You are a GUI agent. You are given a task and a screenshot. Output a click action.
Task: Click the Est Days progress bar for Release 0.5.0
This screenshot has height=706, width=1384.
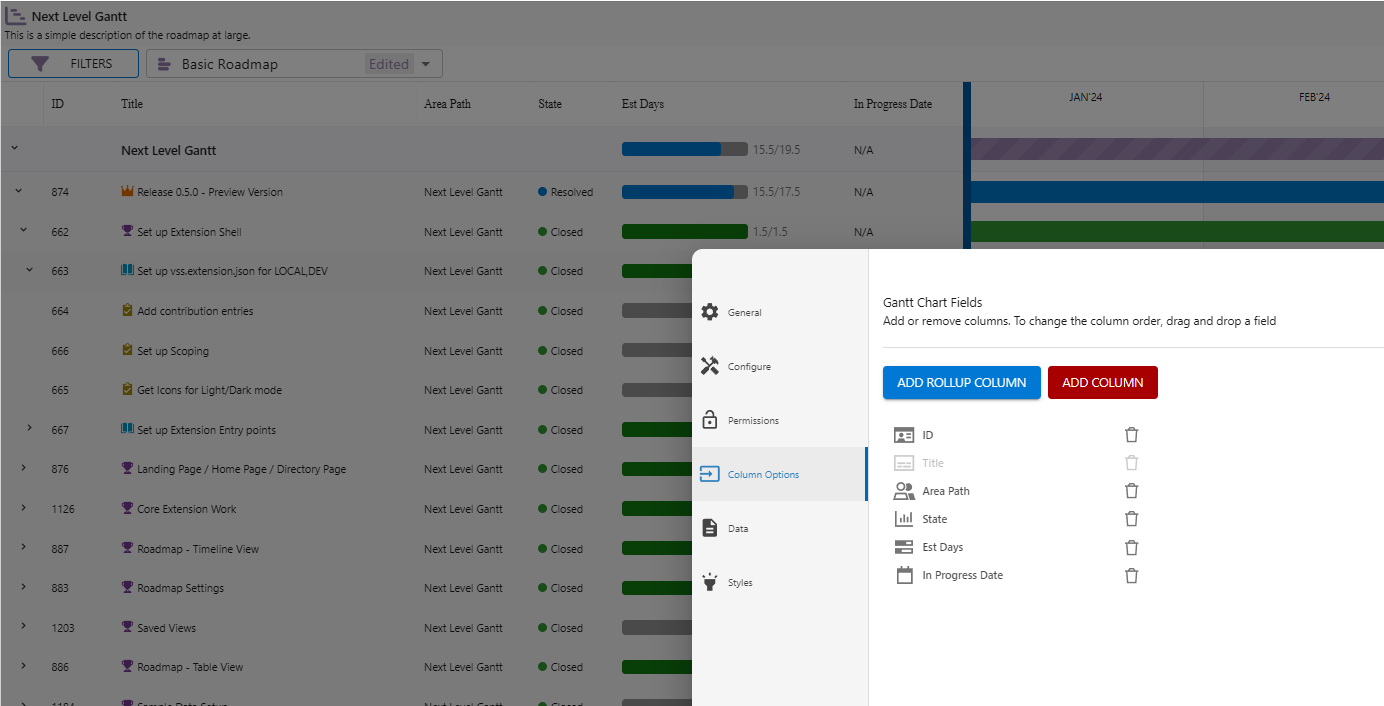[684, 191]
